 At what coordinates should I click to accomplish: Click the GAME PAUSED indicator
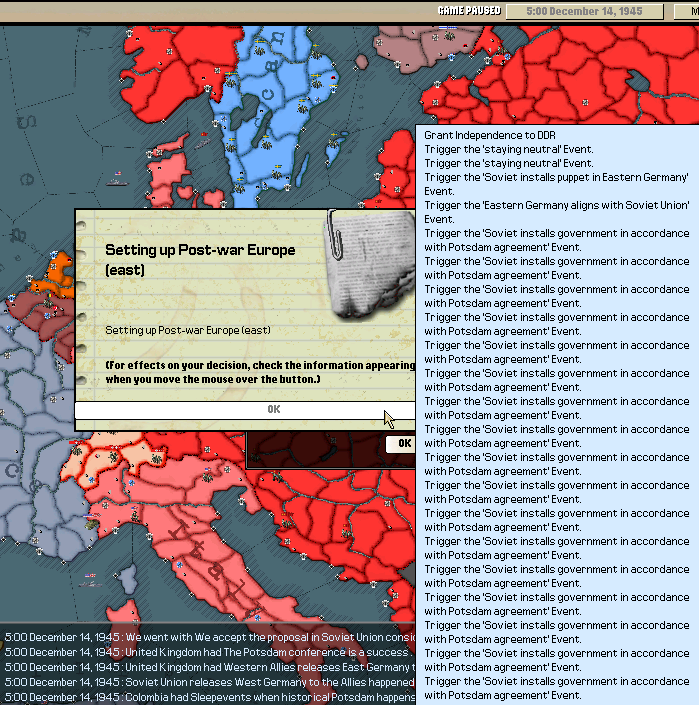click(469, 11)
